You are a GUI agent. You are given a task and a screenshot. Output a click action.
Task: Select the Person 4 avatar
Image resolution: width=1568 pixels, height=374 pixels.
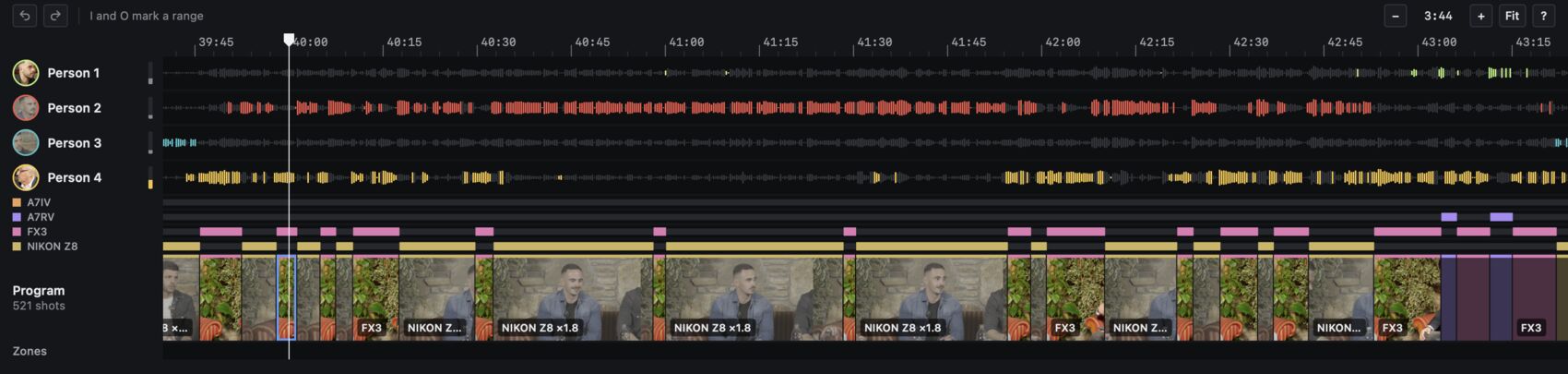pyautogui.click(x=26, y=177)
